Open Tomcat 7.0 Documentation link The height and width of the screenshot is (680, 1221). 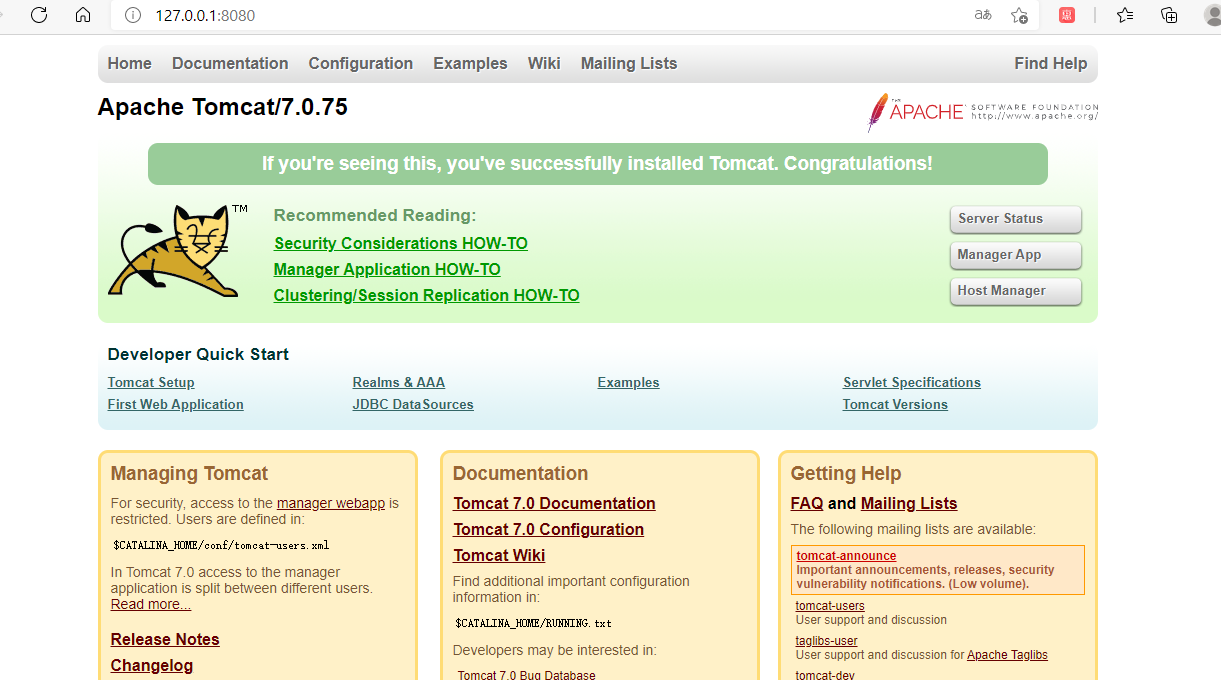[554, 503]
